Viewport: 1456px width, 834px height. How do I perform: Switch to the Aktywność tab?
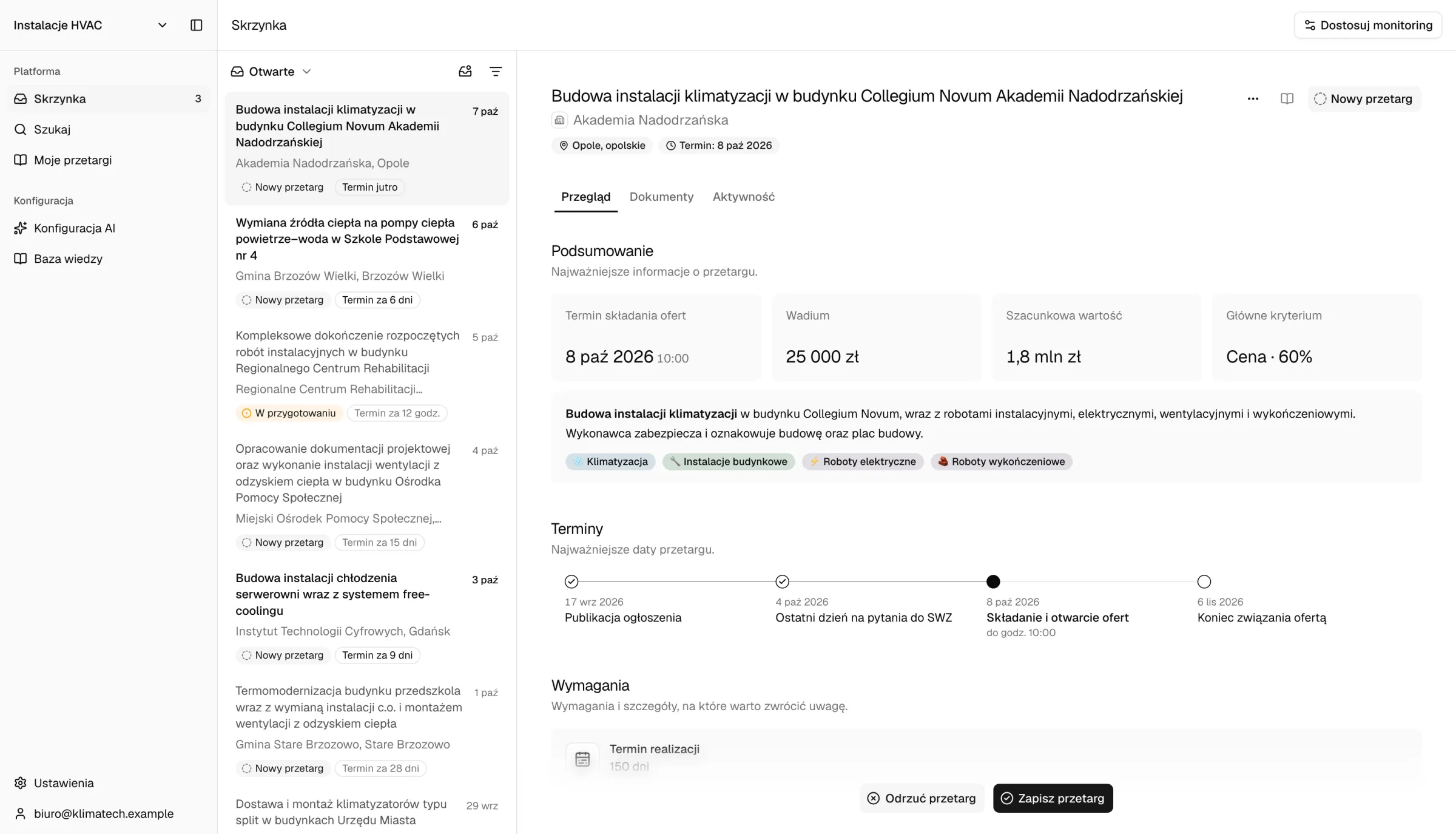[743, 197]
